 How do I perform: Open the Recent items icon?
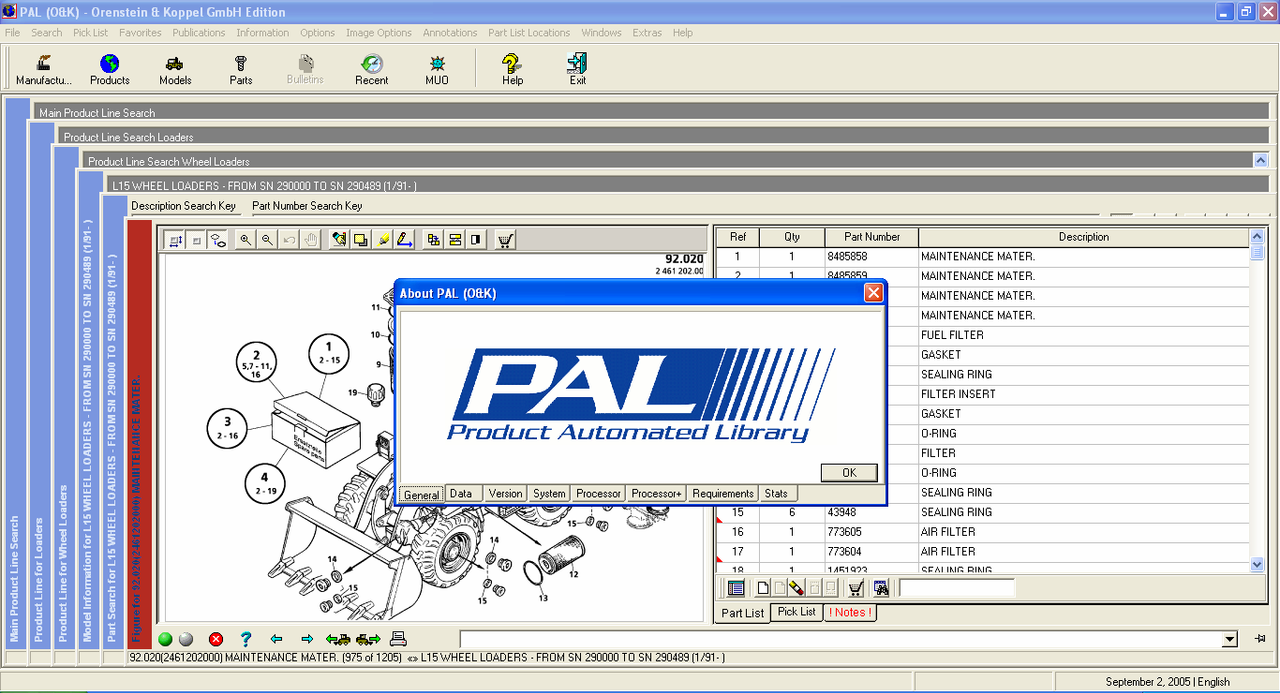point(371,69)
